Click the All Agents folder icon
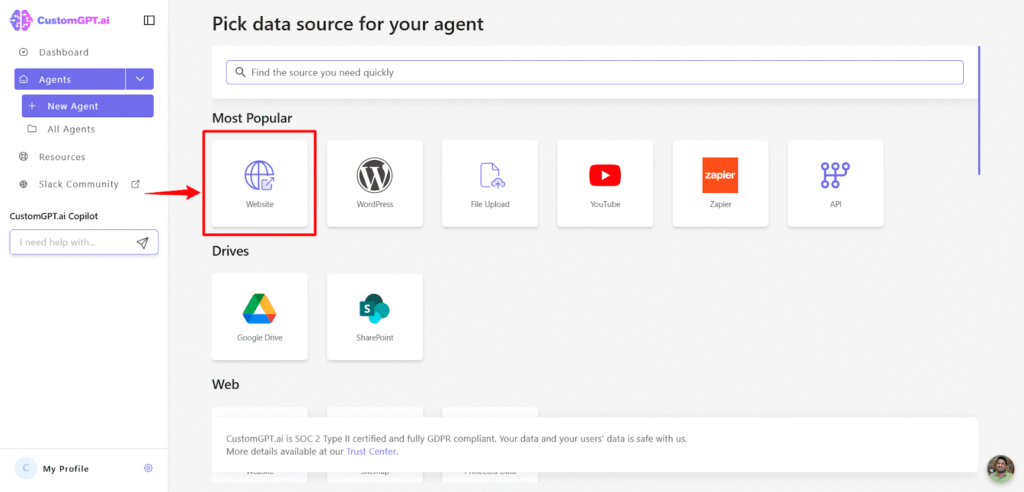The height and width of the screenshot is (492, 1024). pos(31,129)
